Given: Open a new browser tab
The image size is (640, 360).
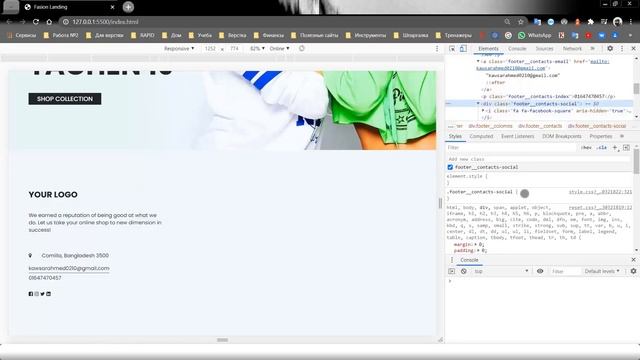Looking at the screenshot, I should click(128, 7).
